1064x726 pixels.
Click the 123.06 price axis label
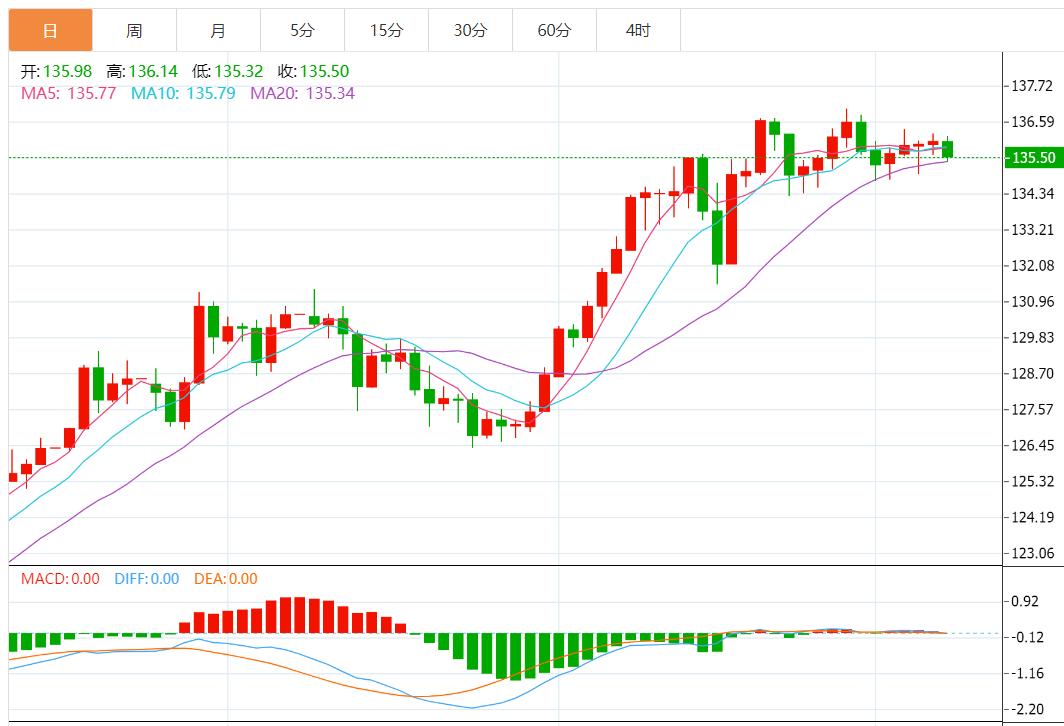1032,553
